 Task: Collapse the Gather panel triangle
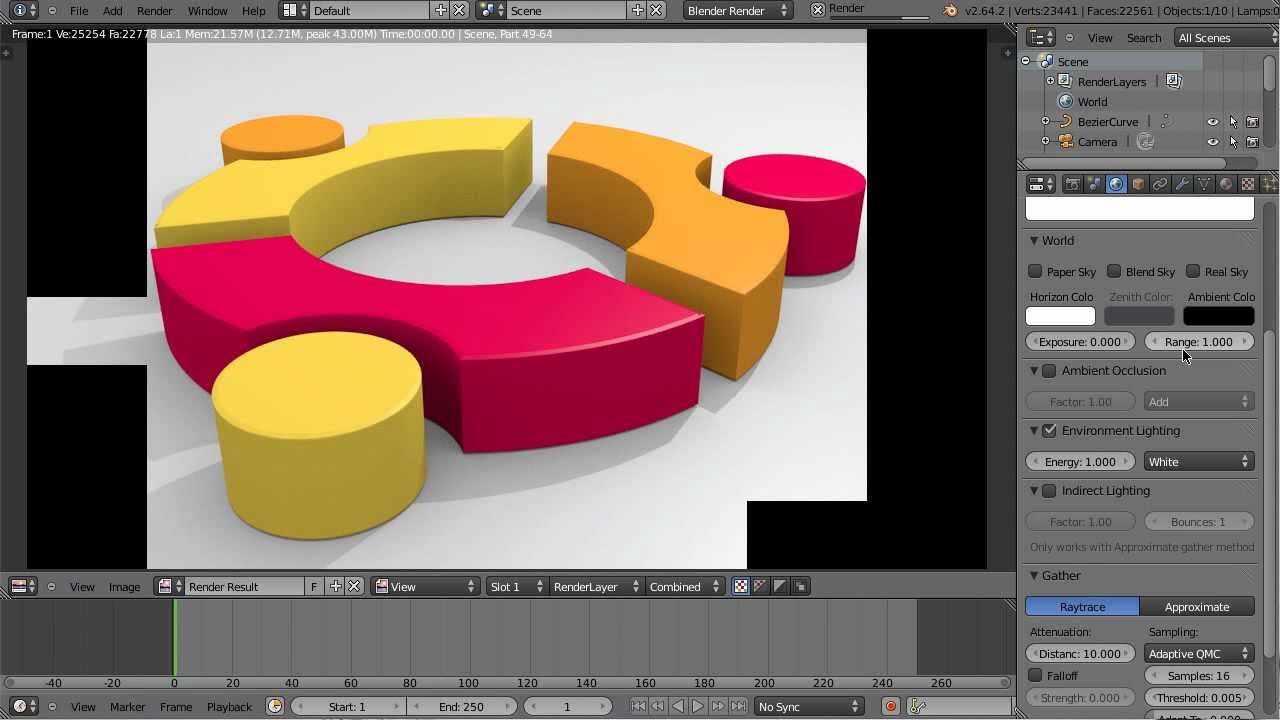tap(1034, 576)
